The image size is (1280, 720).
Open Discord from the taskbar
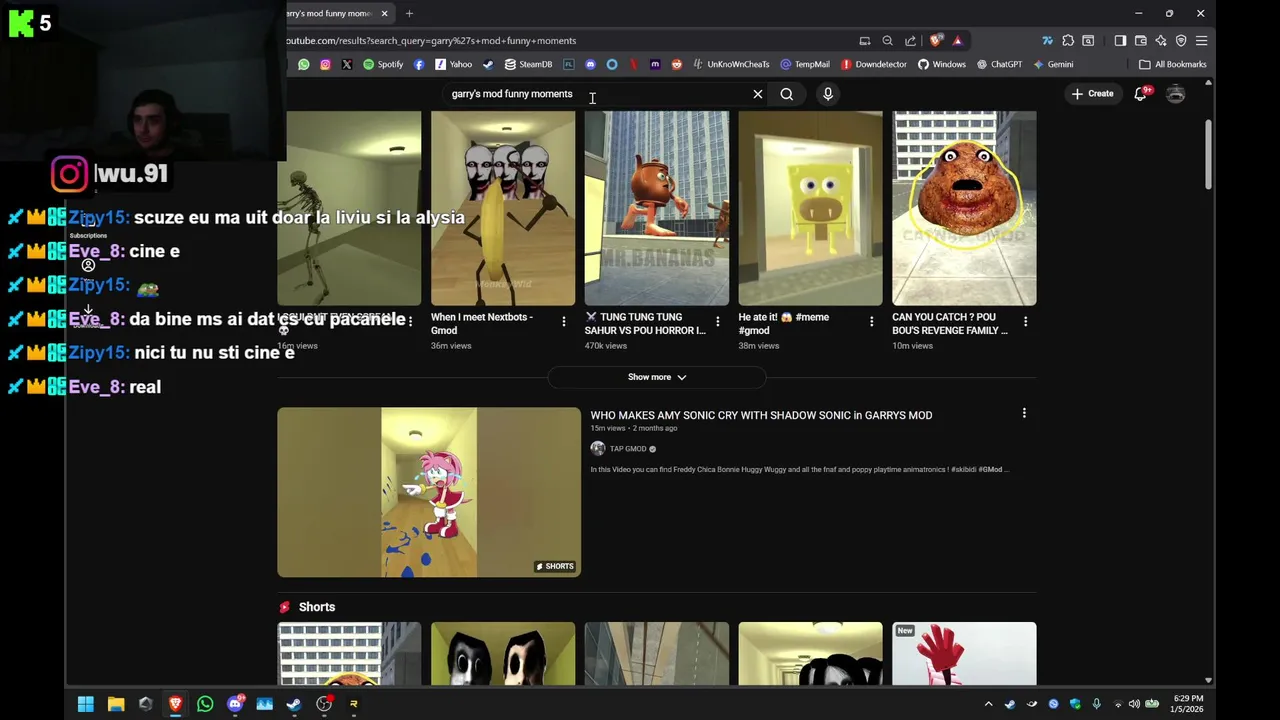point(235,704)
